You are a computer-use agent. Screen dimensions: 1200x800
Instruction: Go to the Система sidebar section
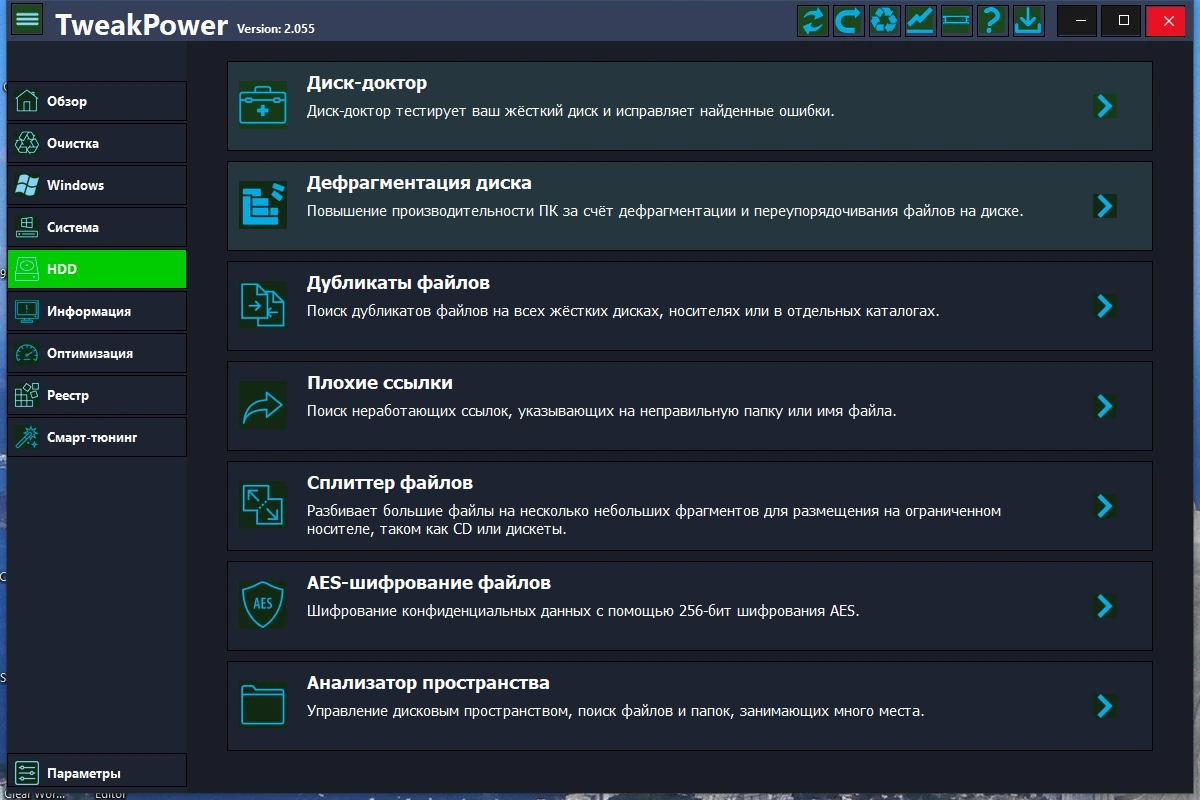tap(97, 227)
